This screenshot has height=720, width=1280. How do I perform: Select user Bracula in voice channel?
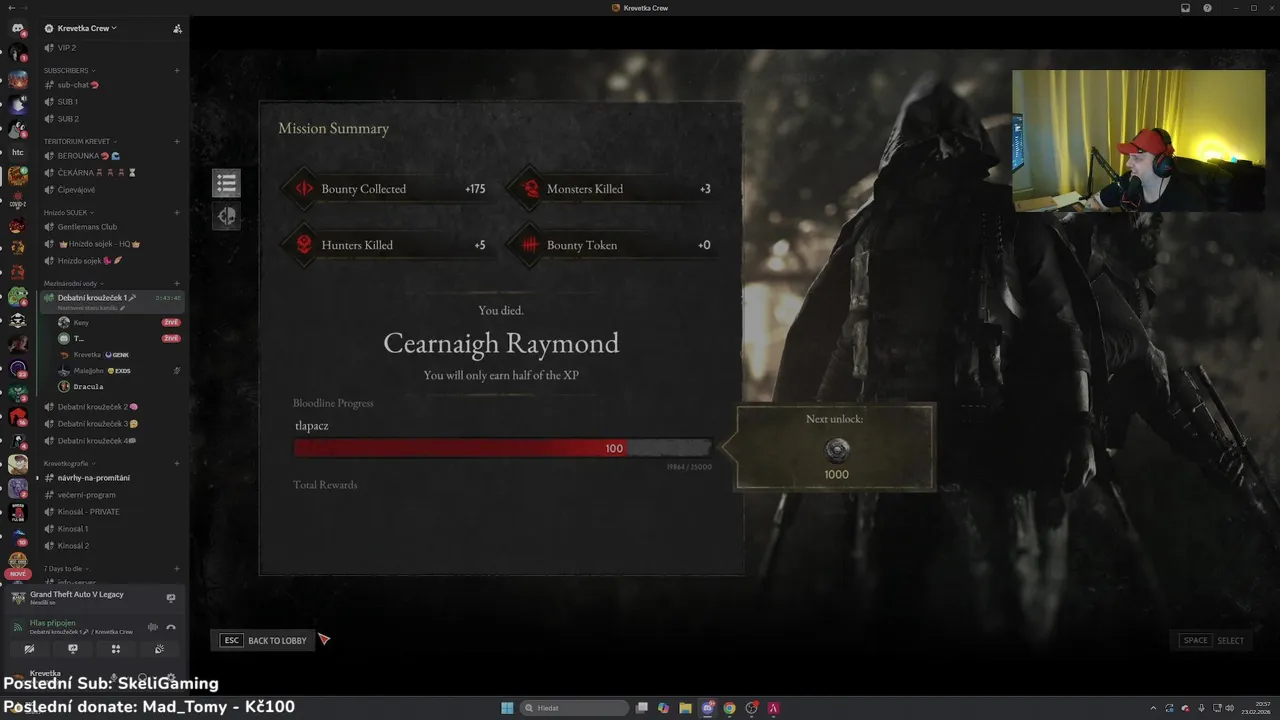(x=120, y=387)
